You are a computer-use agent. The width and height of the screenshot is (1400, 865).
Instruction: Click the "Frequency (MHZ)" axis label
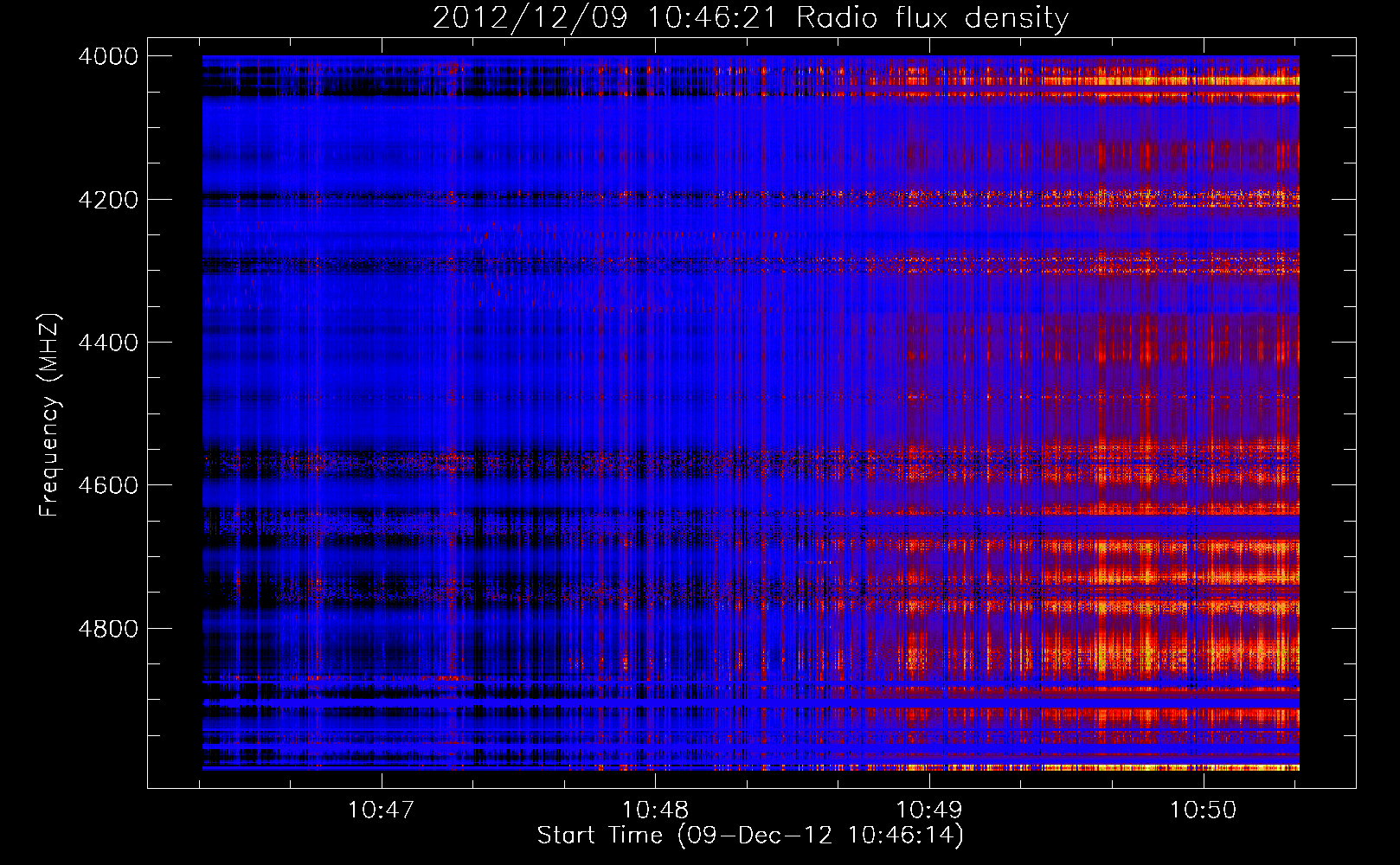(x=49, y=415)
